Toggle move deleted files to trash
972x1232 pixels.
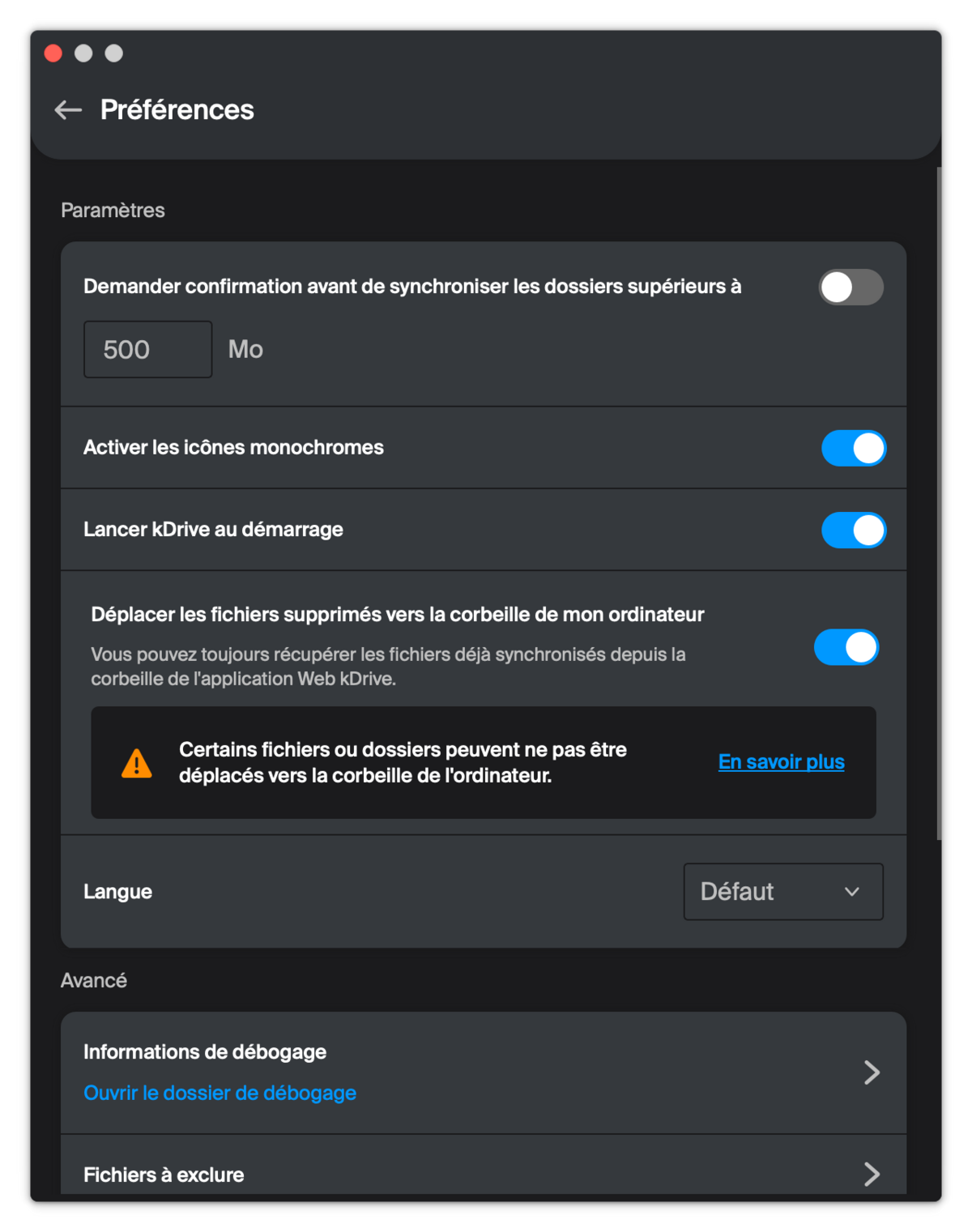[846, 647]
